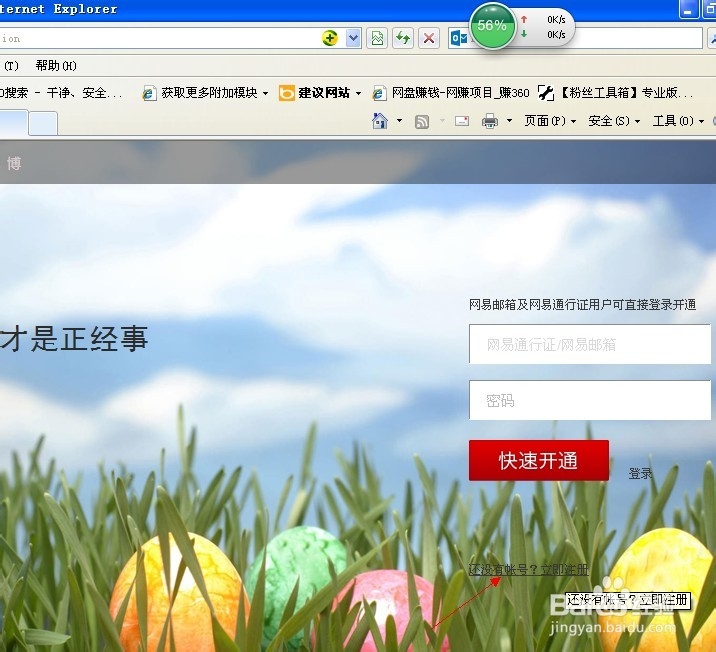Click the address bar URL field

tap(159, 38)
